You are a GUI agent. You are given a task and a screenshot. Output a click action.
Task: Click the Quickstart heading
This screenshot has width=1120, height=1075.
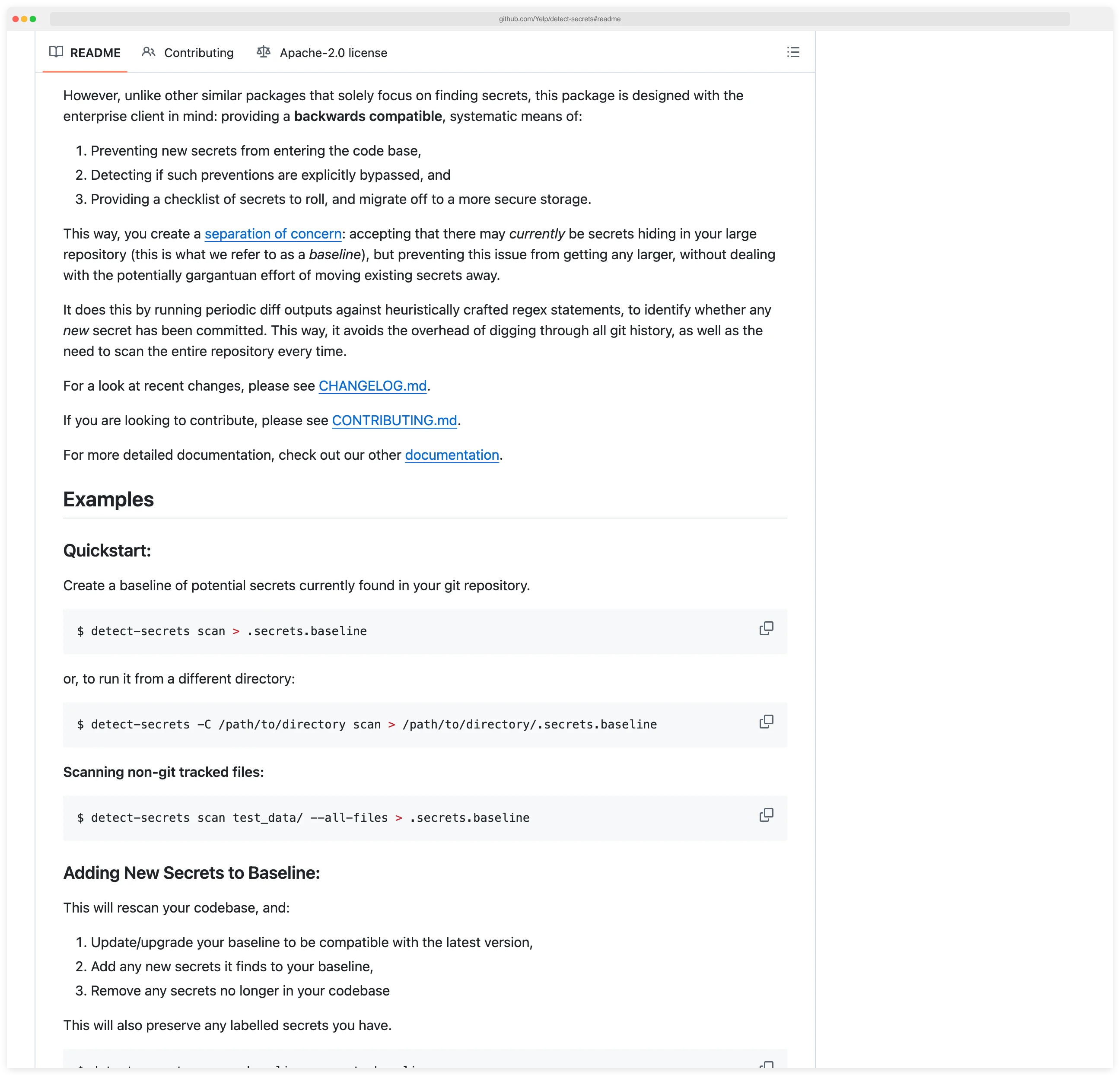108,550
